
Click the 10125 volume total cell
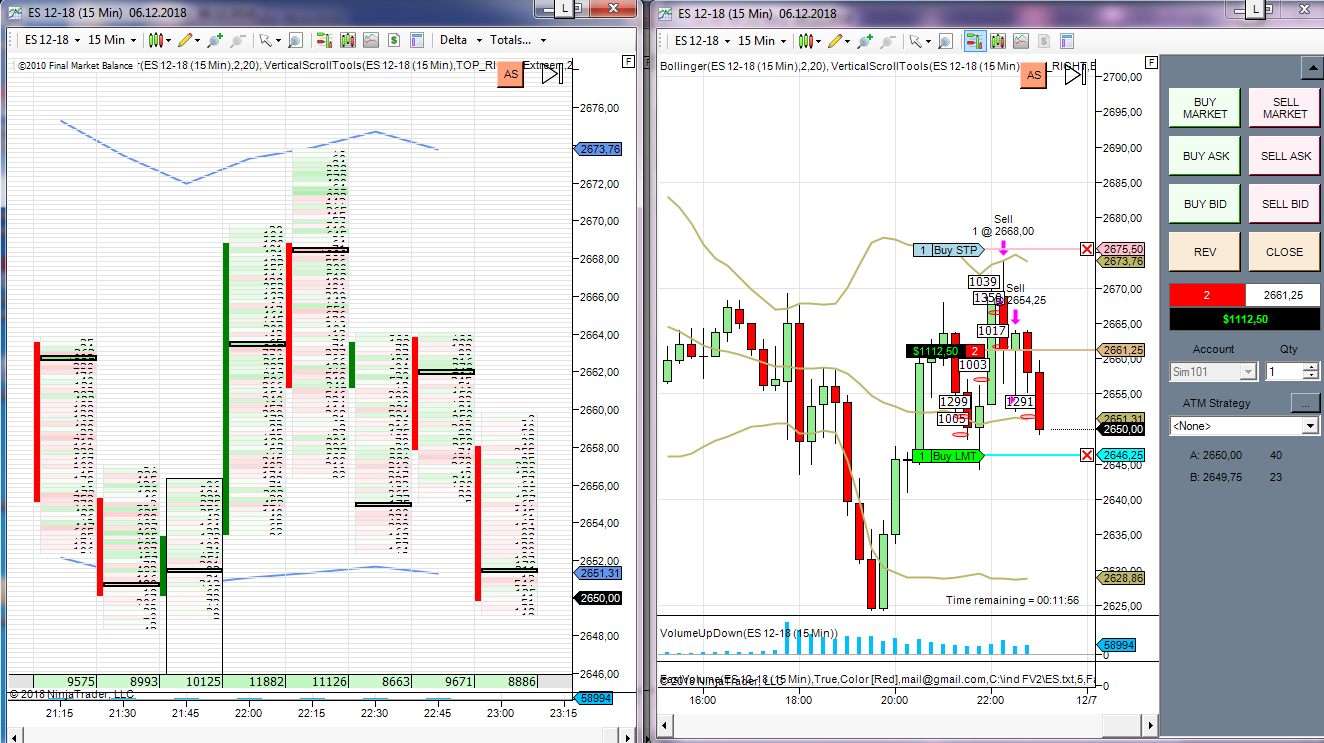point(193,681)
